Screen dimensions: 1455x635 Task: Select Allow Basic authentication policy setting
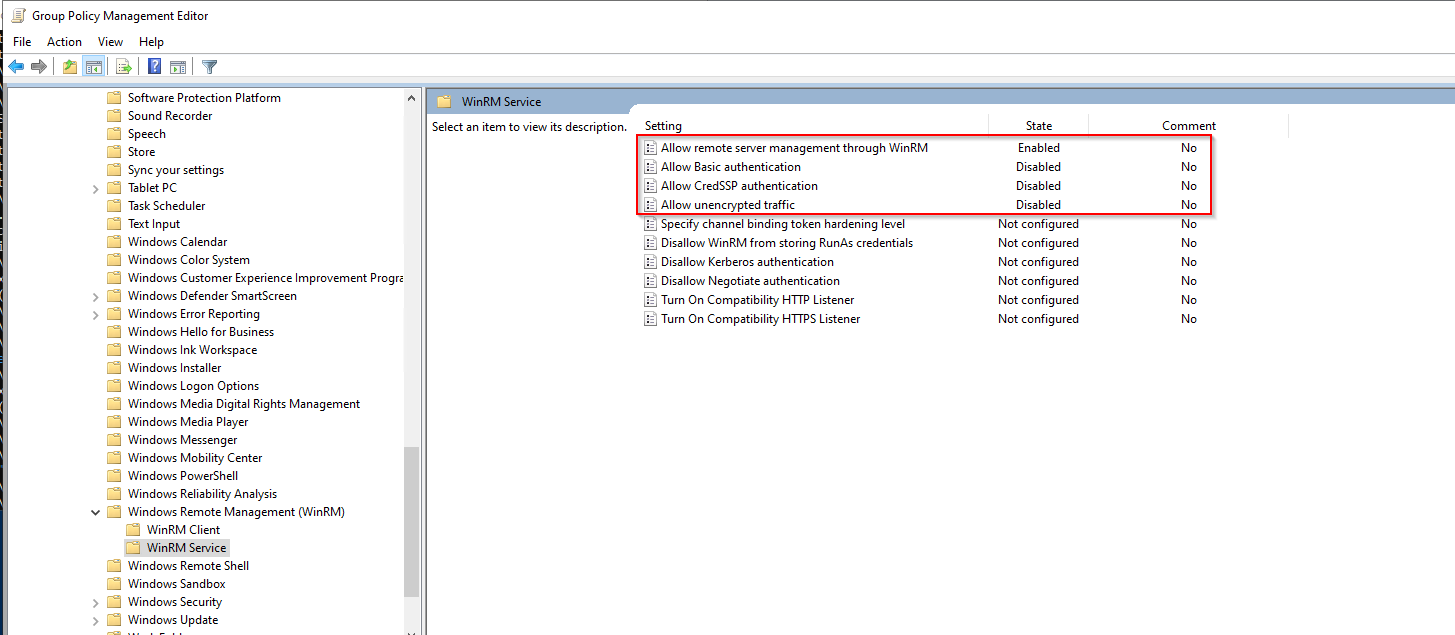730,167
